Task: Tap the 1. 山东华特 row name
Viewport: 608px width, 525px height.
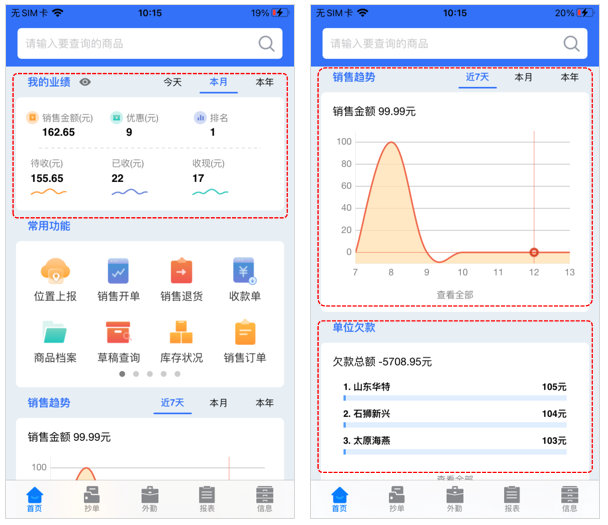Action: point(366,387)
